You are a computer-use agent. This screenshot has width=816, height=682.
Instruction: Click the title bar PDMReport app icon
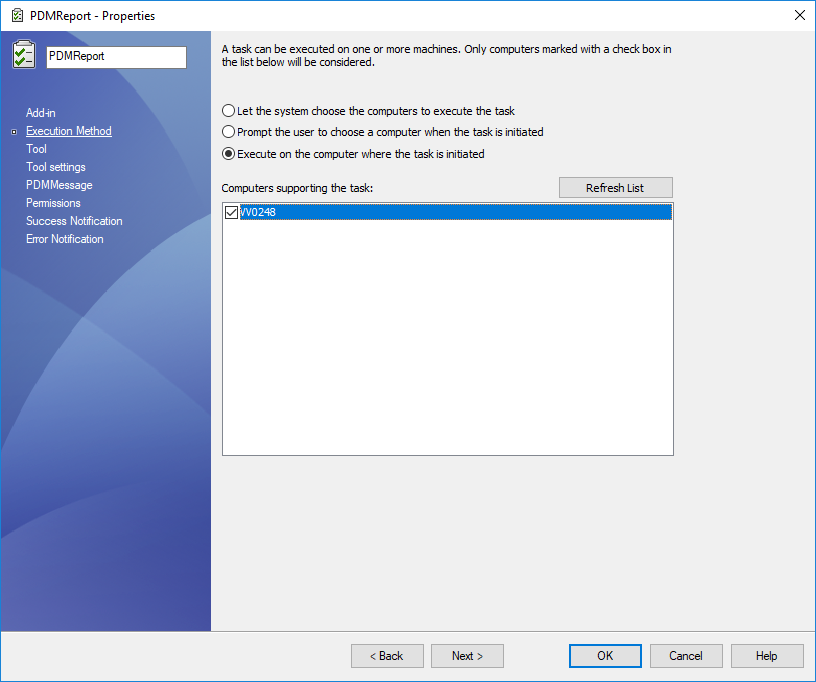tap(17, 15)
